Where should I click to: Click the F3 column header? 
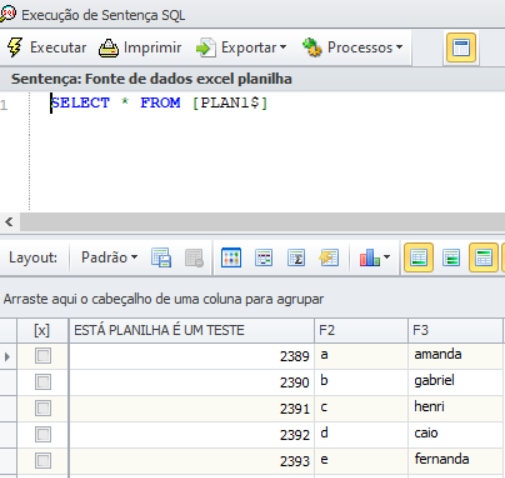pyautogui.click(x=455, y=331)
